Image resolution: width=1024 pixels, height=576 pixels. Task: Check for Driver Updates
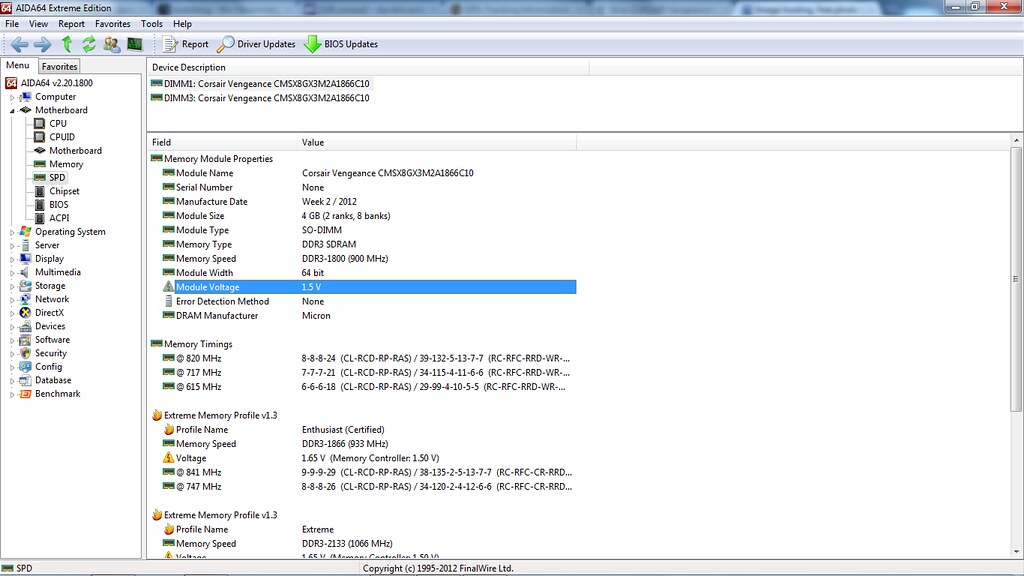tap(256, 44)
